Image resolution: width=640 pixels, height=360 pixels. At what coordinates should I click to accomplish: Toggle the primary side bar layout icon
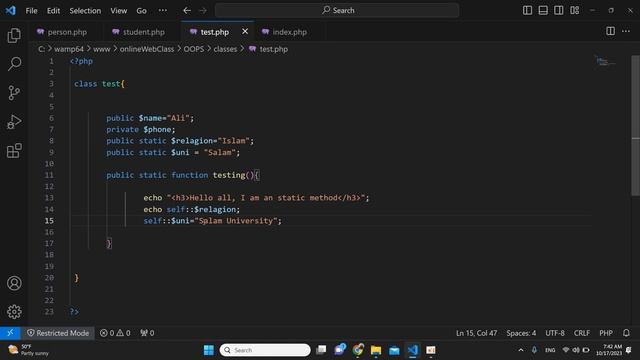pyautogui.click(x=527, y=10)
